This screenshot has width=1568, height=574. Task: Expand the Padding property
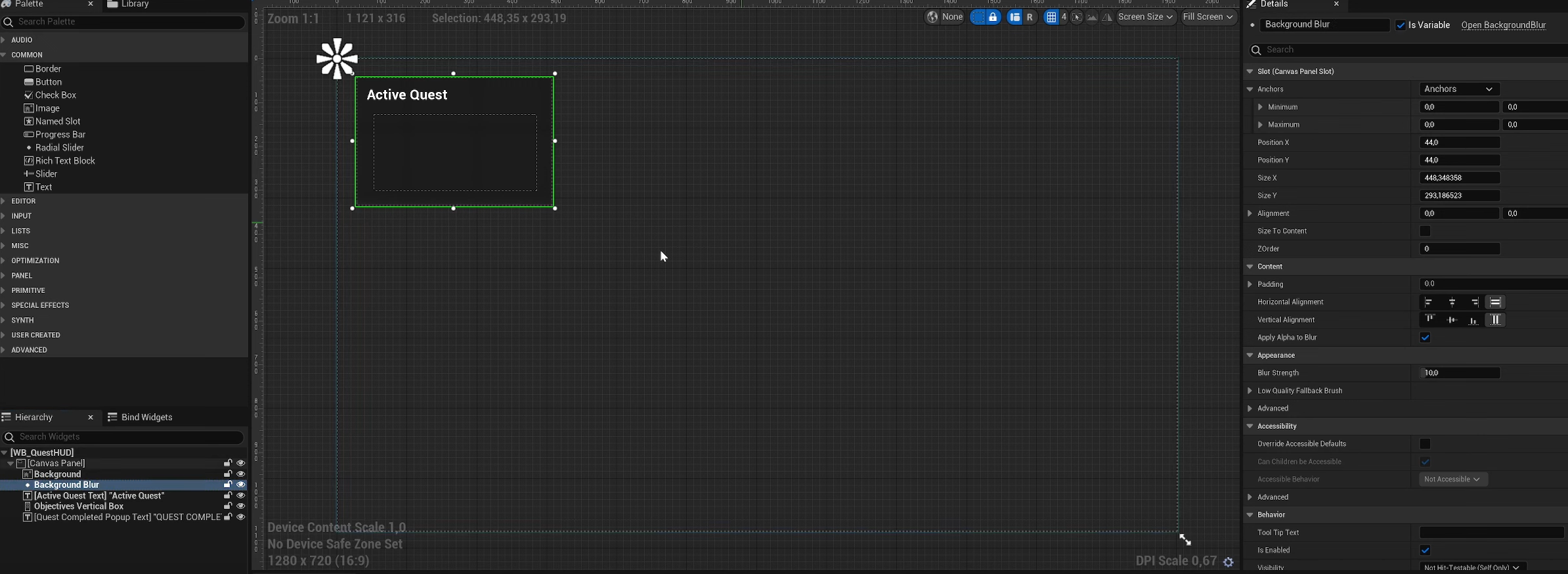point(1250,284)
